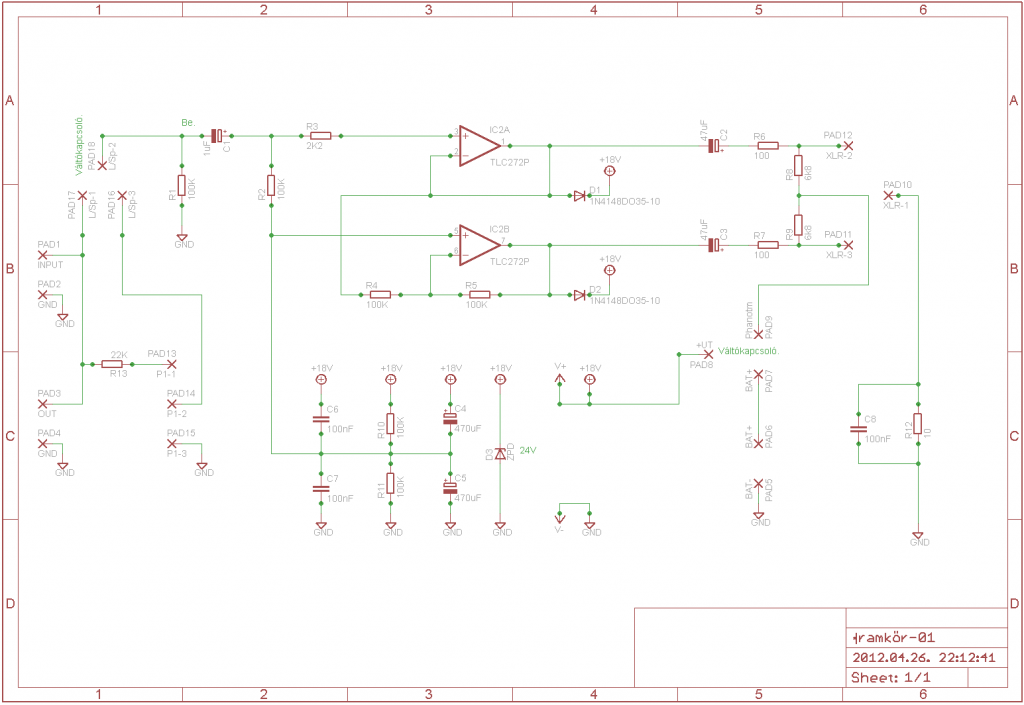Viewport: 1024px width, 705px height.
Task: Click the '24V' zener voltage label
Action: tap(528, 450)
